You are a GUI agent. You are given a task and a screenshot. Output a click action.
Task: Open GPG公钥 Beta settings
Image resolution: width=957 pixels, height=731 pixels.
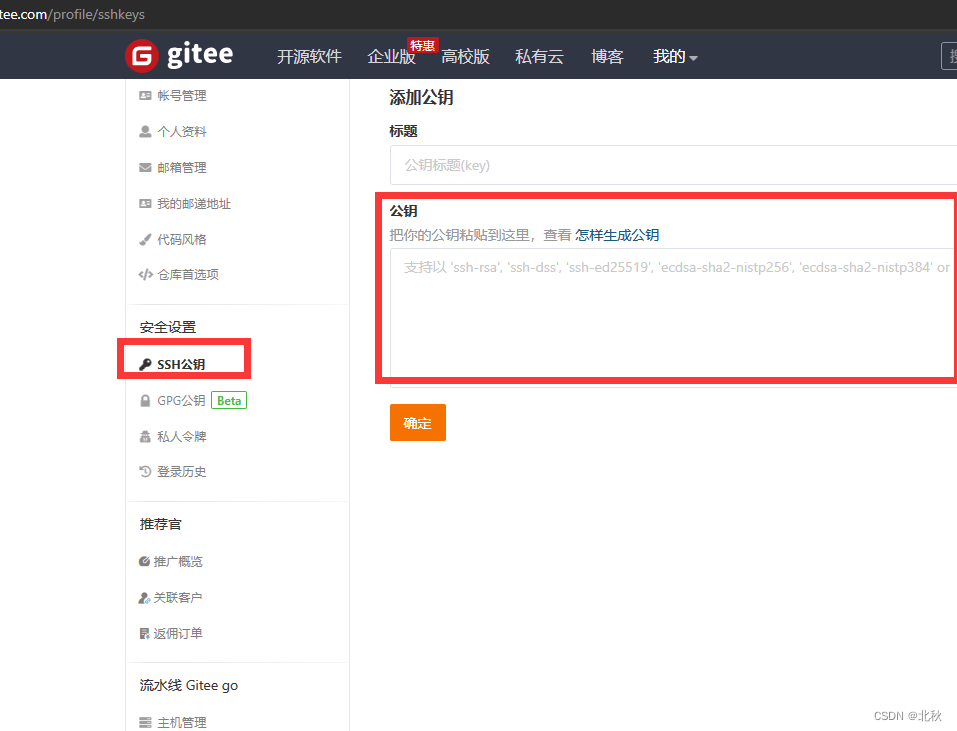pyautogui.click(x=179, y=400)
